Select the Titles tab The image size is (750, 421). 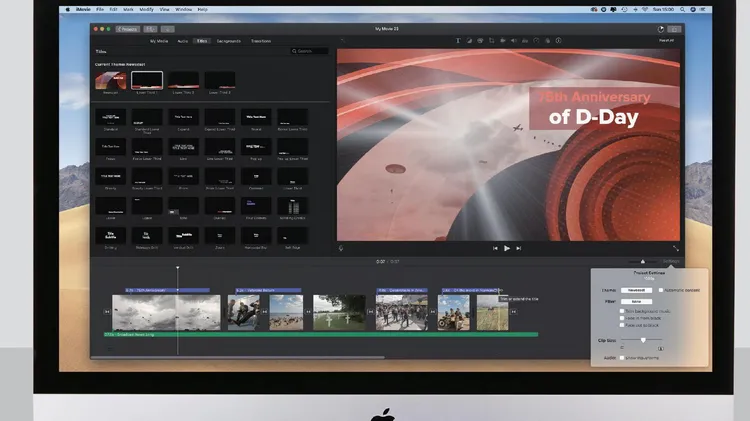[x=202, y=41]
